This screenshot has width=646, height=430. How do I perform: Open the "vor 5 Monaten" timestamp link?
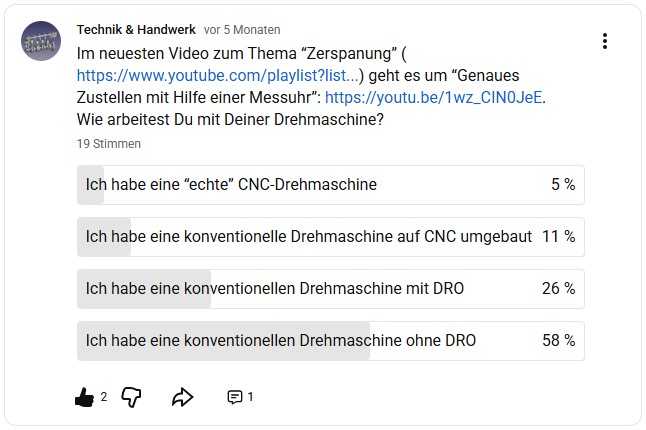tap(242, 30)
